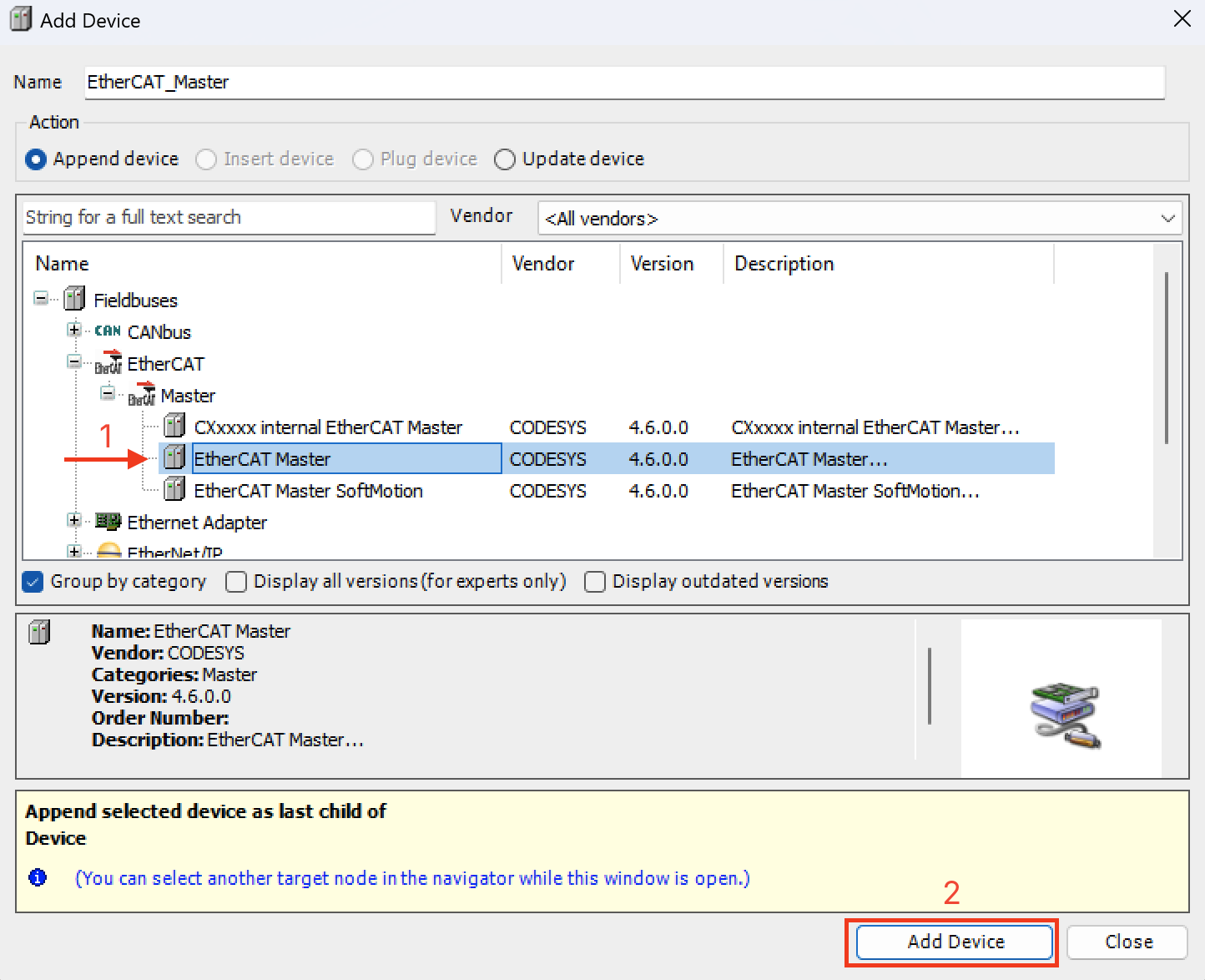Click CODESYS vendor cell of SoftMotion row

pos(548,491)
